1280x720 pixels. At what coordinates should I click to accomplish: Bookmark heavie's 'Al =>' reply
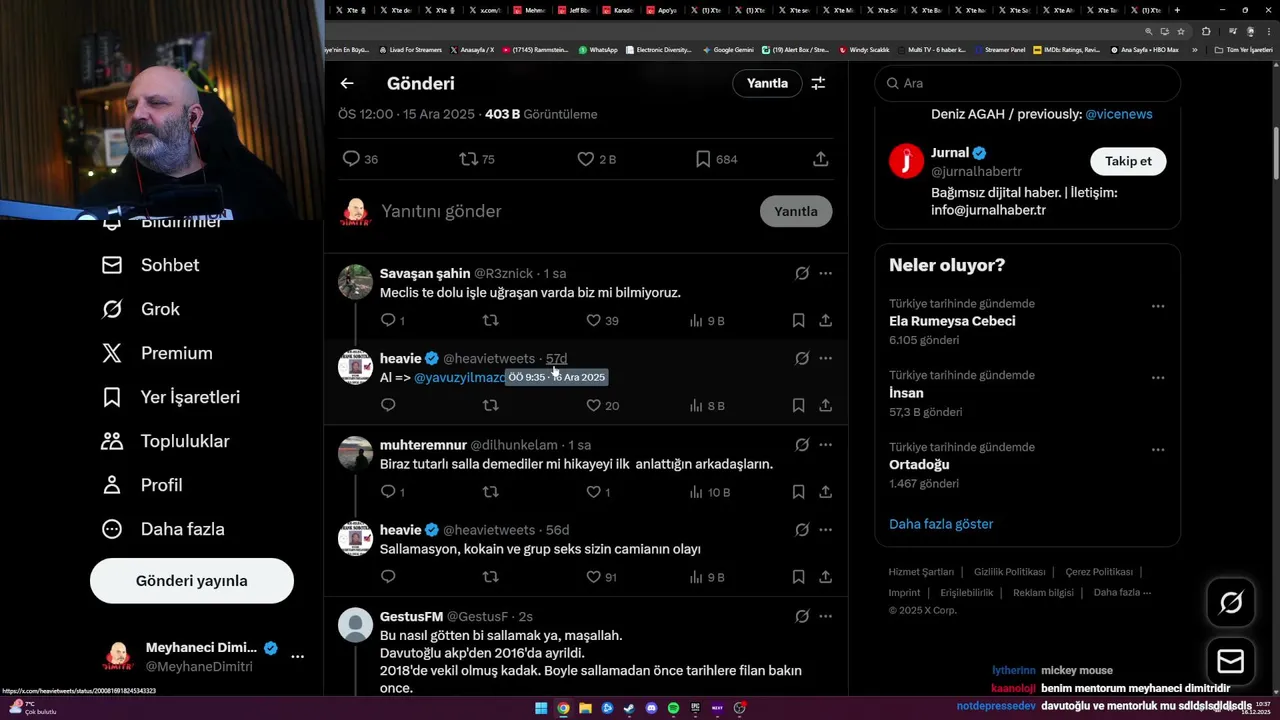click(798, 405)
